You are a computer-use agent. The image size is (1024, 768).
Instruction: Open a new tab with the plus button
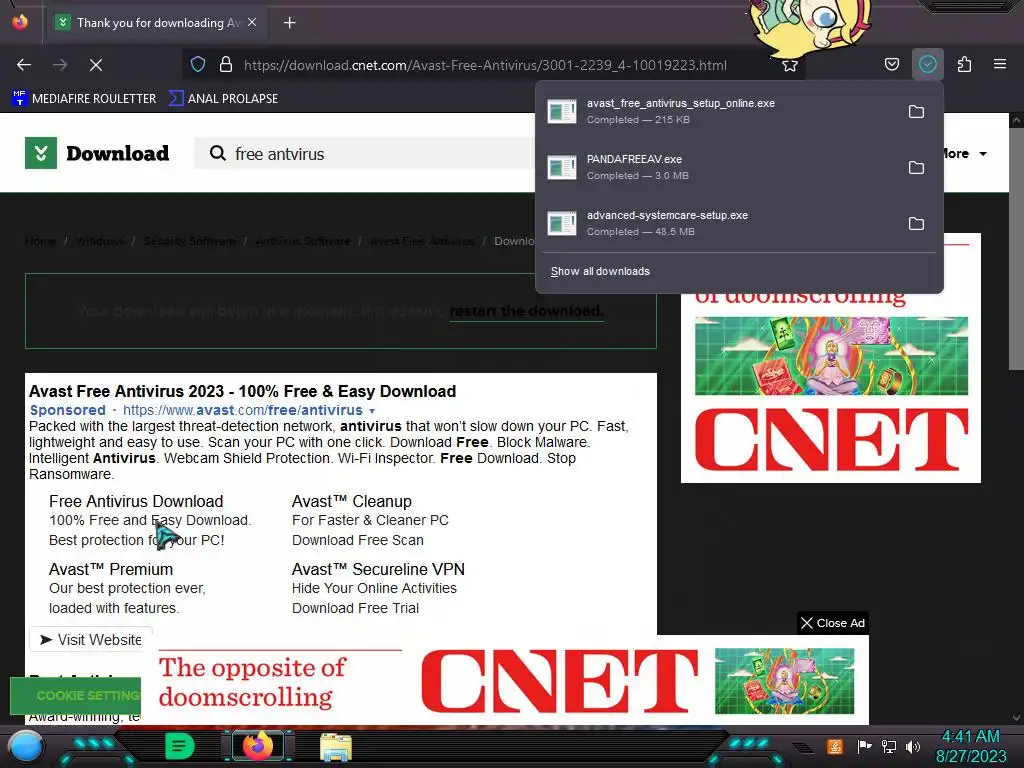click(289, 23)
